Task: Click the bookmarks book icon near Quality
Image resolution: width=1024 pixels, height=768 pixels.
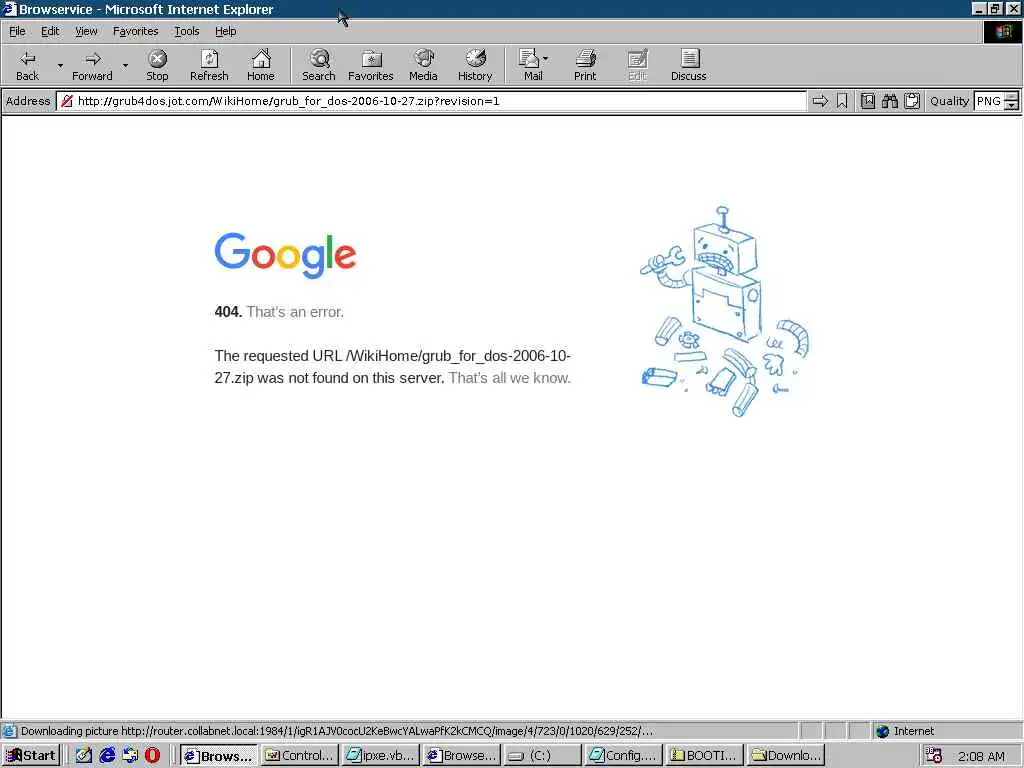Action: [868, 101]
